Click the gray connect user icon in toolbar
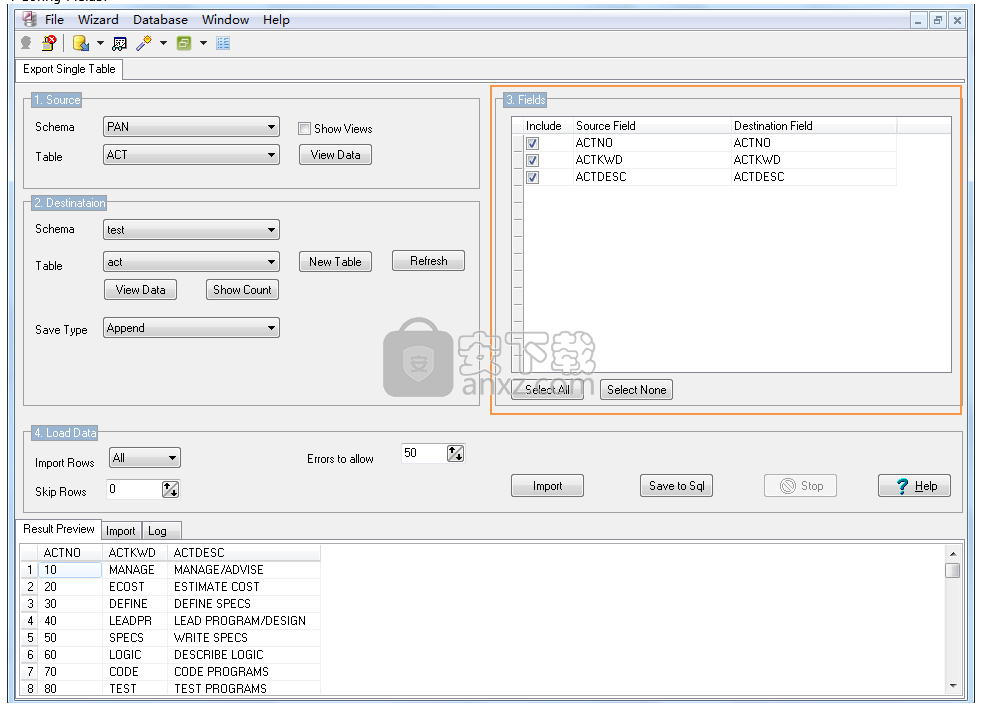This screenshot has width=982, height=717. click(x=26, y=43)
